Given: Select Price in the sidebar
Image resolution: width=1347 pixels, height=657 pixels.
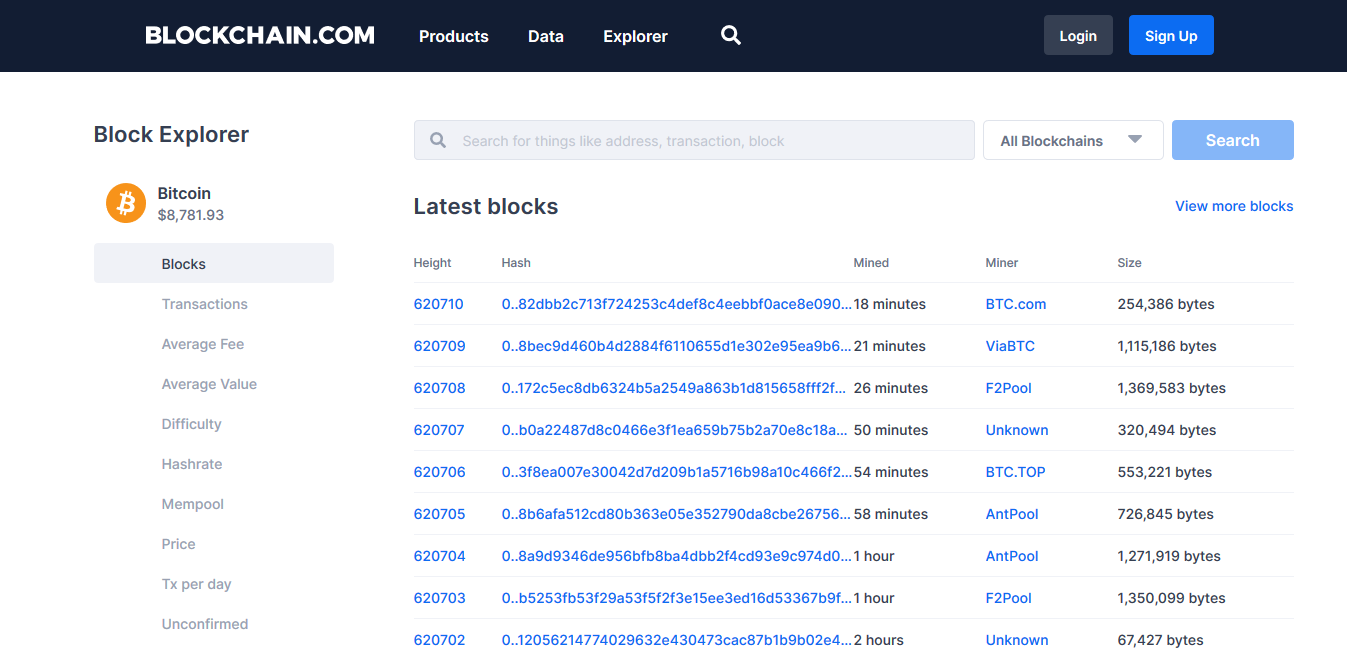Looking at the screenshot, I should pyautogui.click(x=178, y=544).
